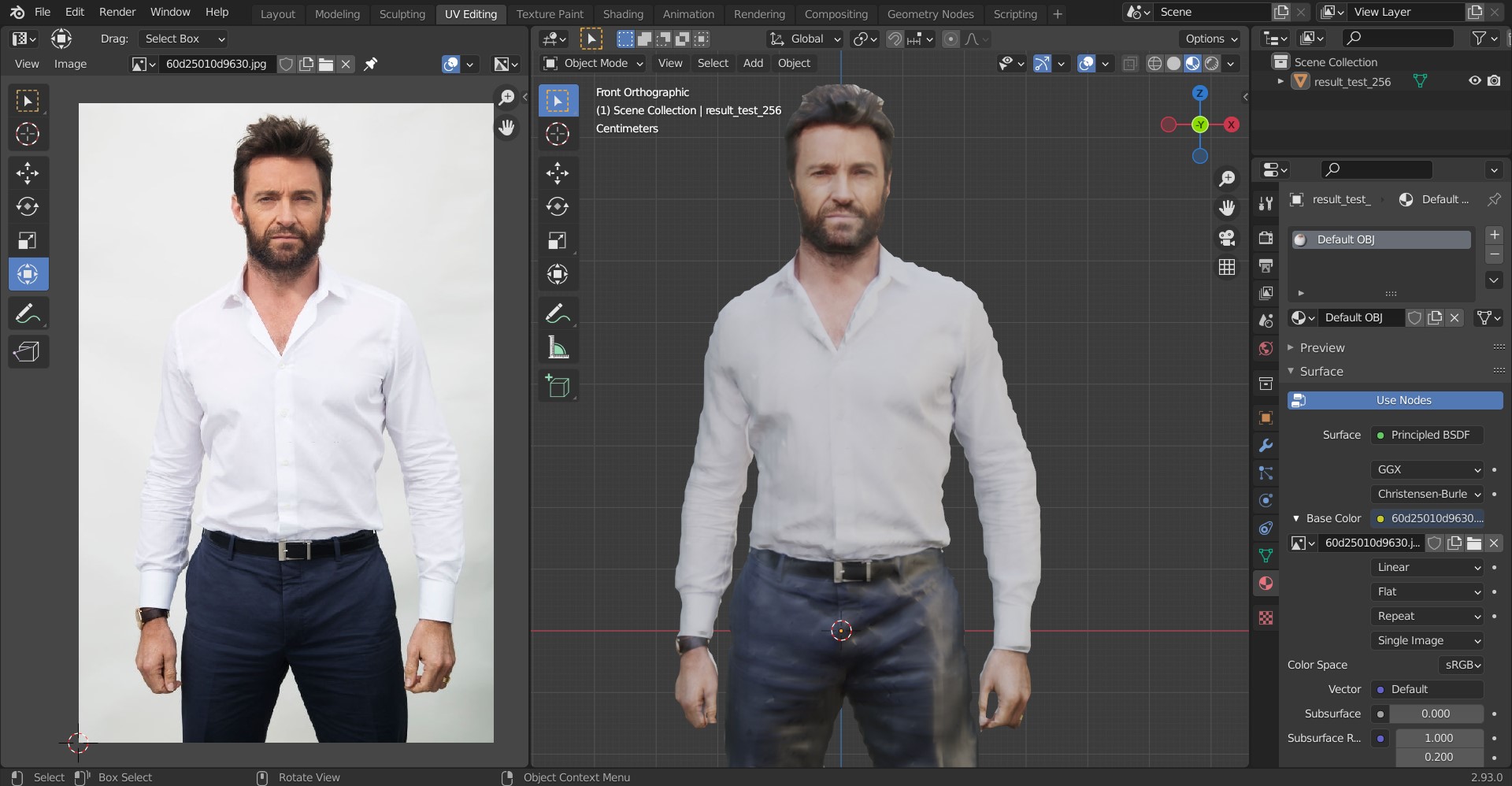1512x786 pixels.
Task: Click the Subsurface Radius field showing 0.200
Action: tap(1439, 757)
